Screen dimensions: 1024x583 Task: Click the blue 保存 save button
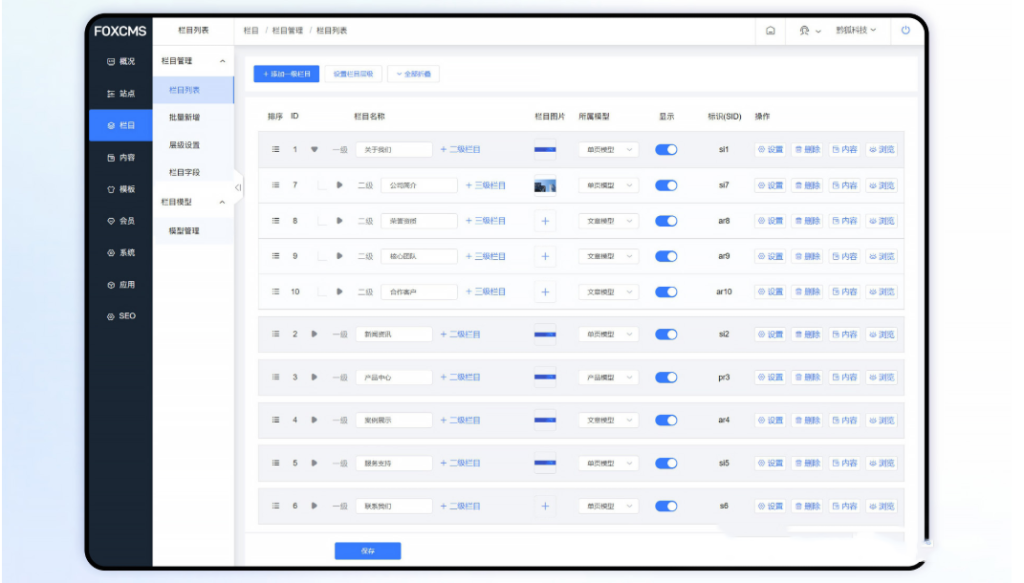pyautogui.click(x=367, y=551)
